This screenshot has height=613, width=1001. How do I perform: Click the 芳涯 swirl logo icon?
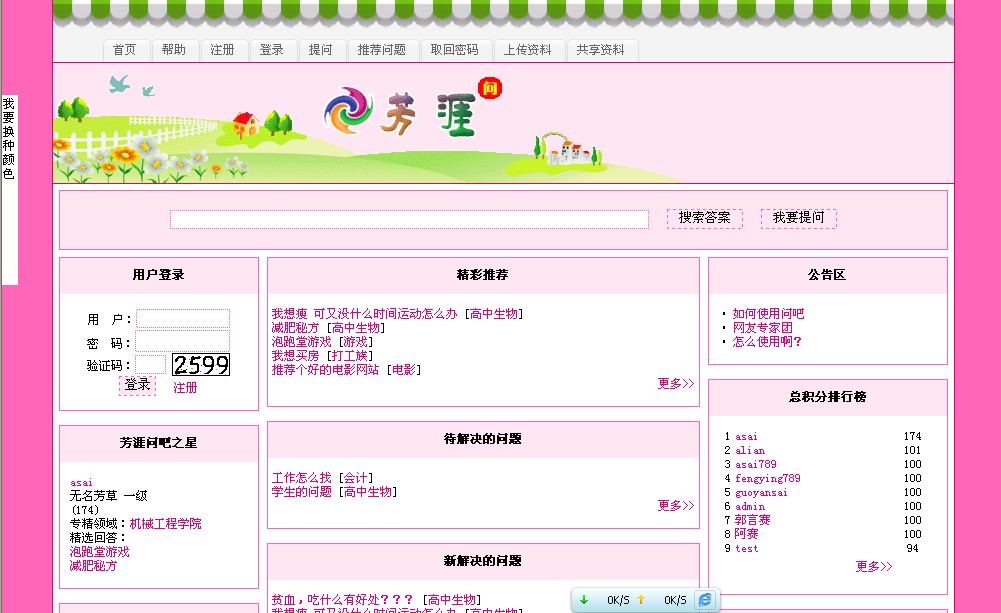tap(348, 110)
